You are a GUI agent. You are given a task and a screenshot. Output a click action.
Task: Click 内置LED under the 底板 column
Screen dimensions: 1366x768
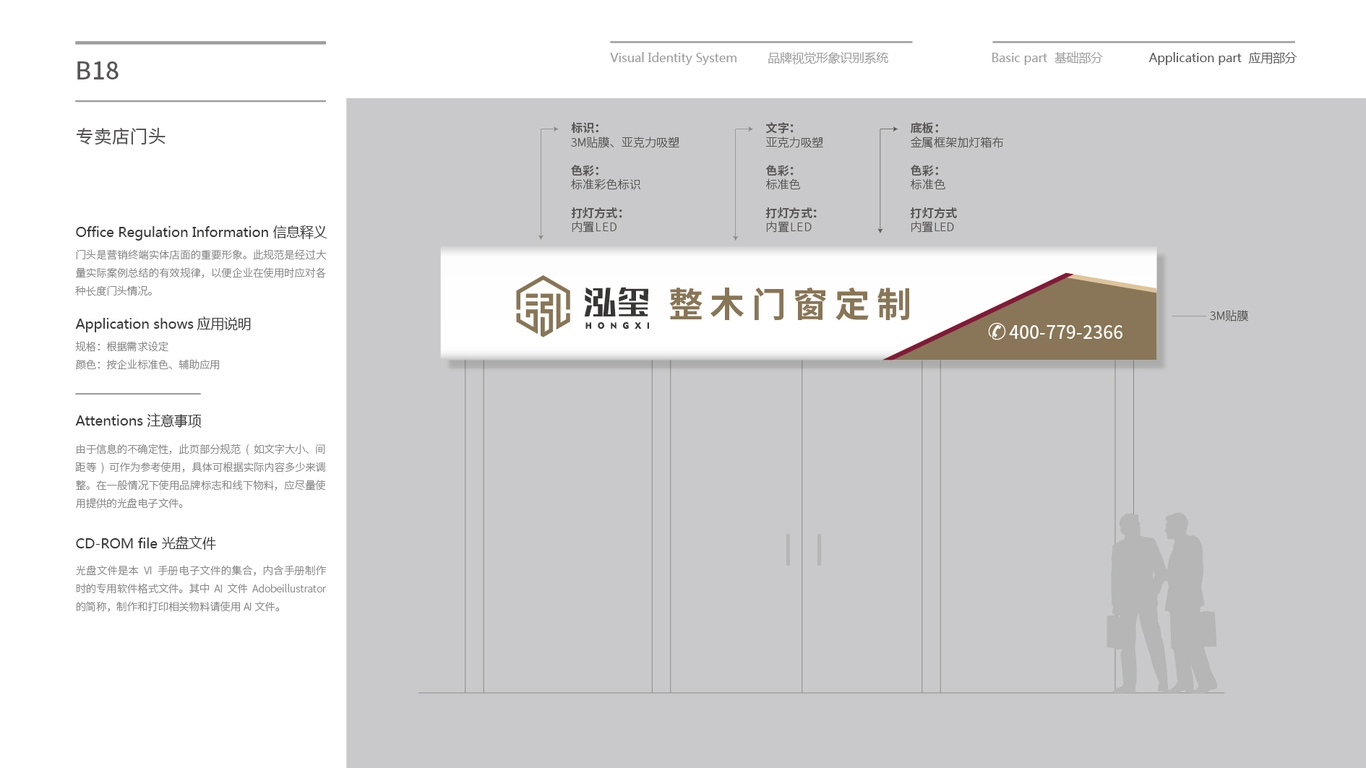coord(932,227)
